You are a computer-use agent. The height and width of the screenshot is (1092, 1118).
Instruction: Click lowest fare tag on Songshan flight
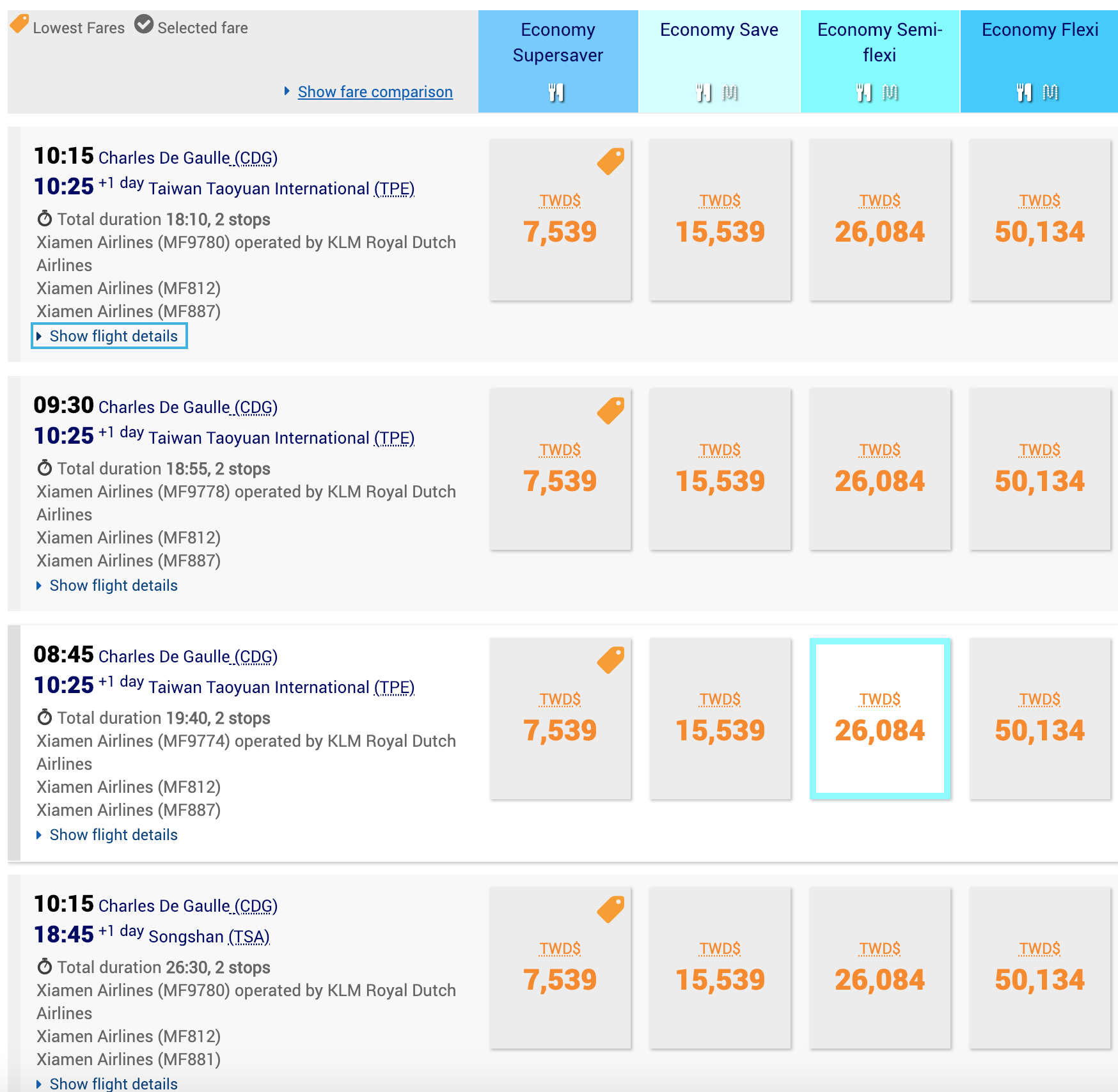[x=611, y=909]
